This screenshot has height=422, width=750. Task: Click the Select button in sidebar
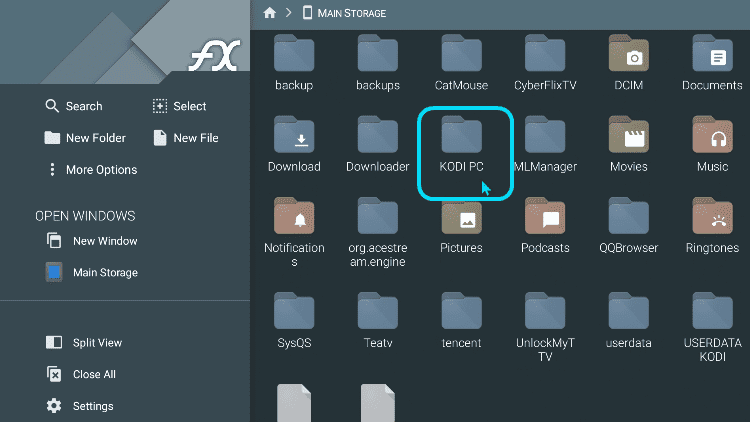tap(179, 106)
